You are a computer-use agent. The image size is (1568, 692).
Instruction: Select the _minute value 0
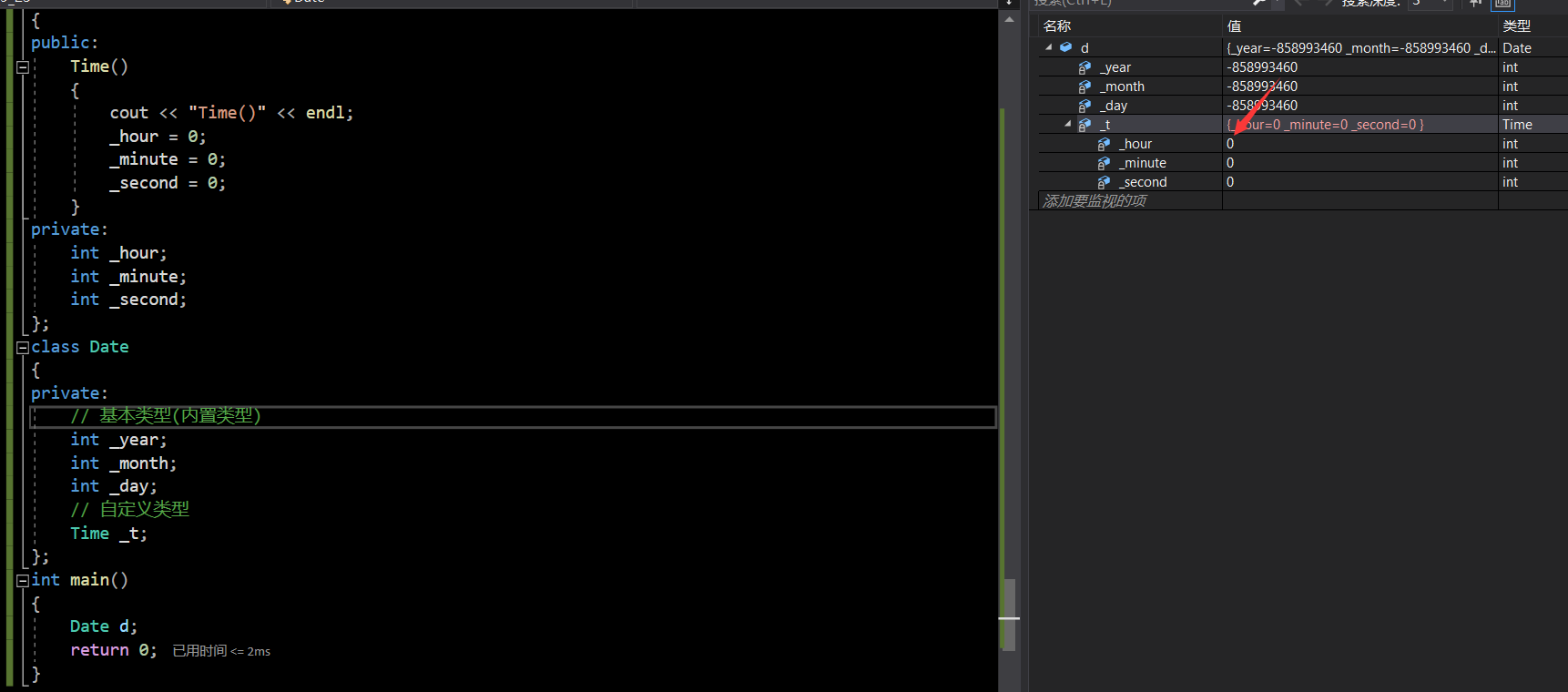[1230, 163]
